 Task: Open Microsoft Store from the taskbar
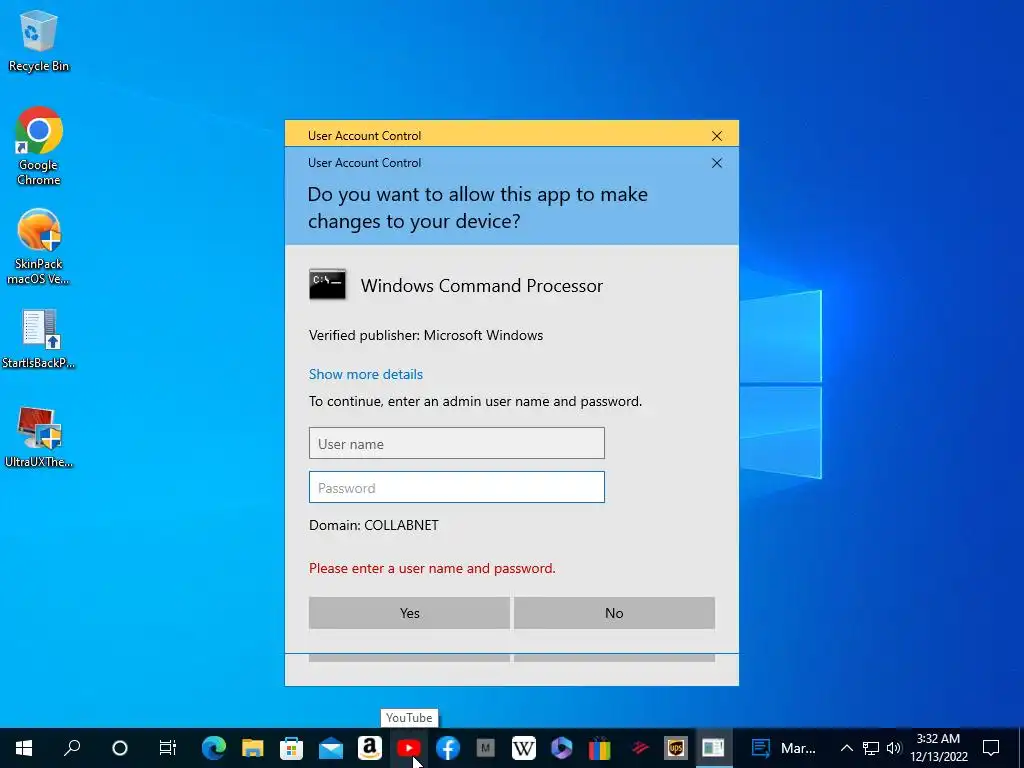click(291, 748)
